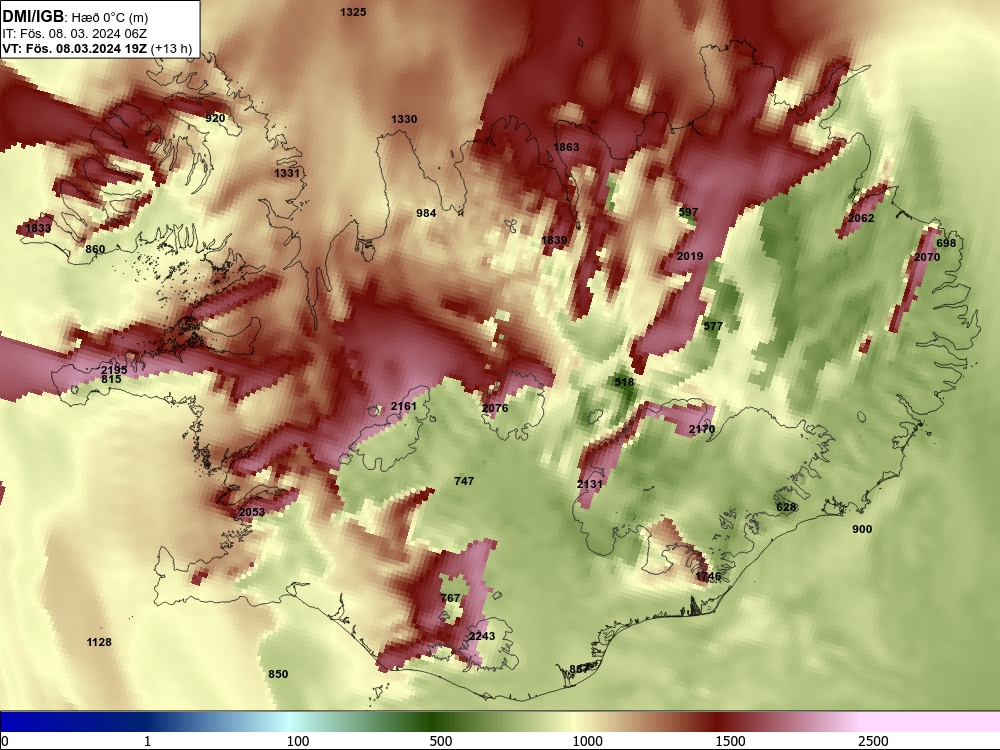Screen dimensions: 1000x750
Task: Click the map value 2076
Action: (x=495, y=408)
